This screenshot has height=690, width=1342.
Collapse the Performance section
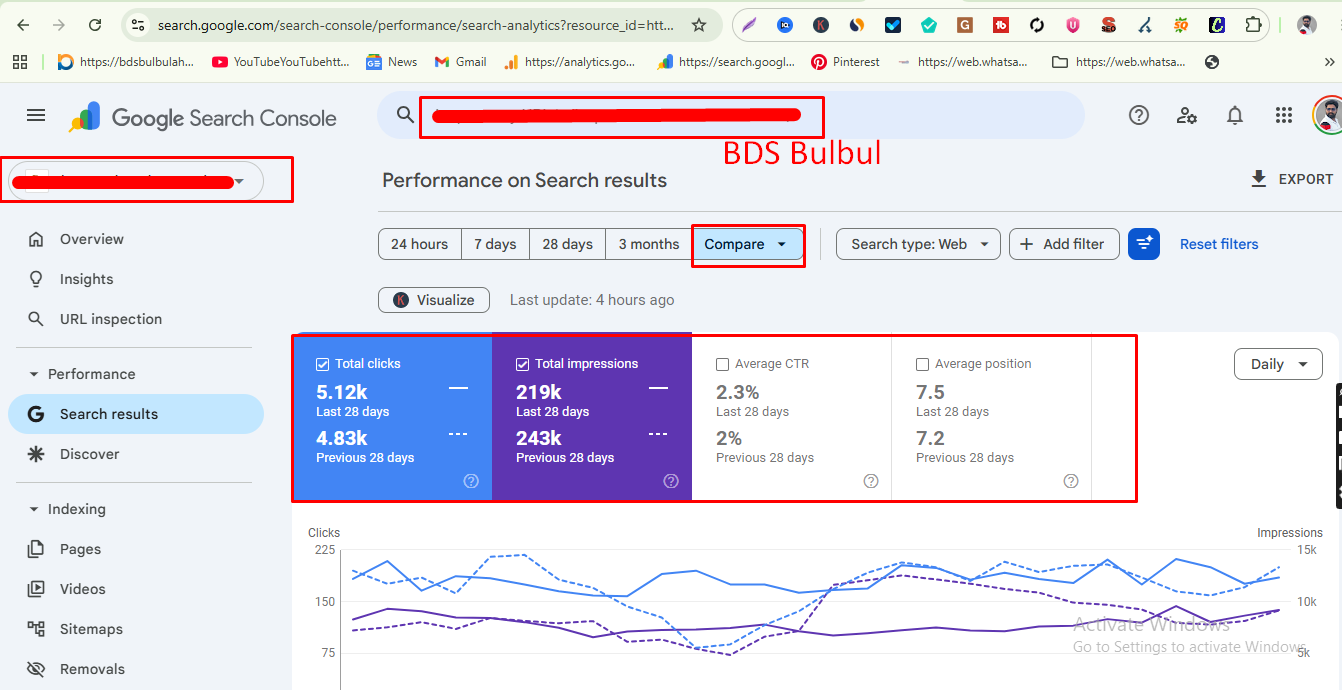tap(34, 374)
